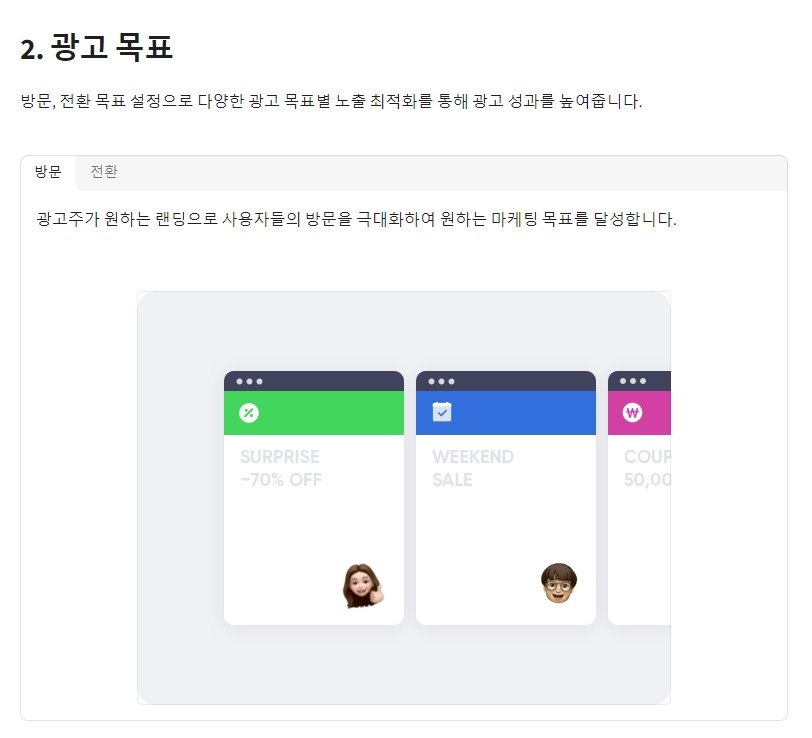Click the three window dots above blue header

(441, 381)
